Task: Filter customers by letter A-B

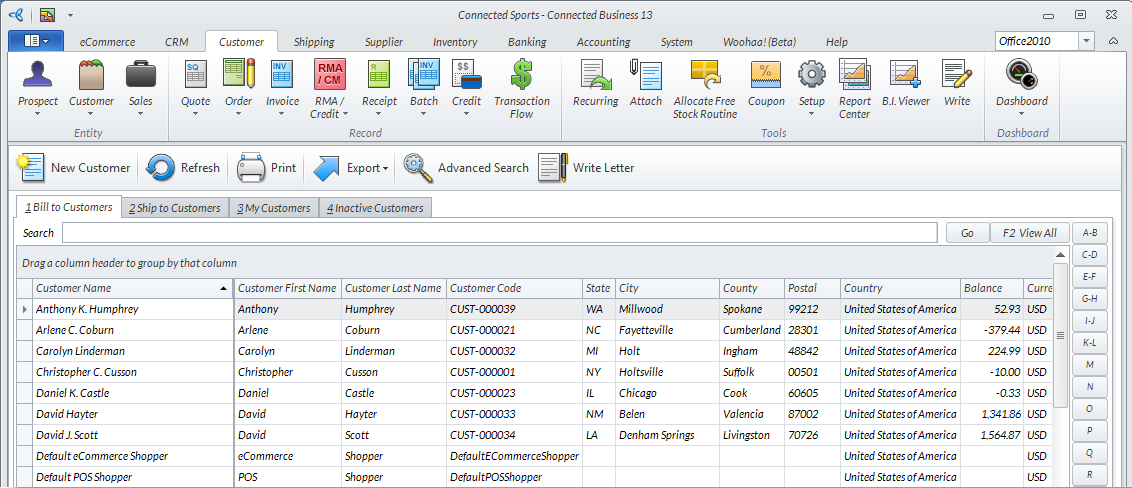Action: pyautogui.click(x=1089, y=233)
